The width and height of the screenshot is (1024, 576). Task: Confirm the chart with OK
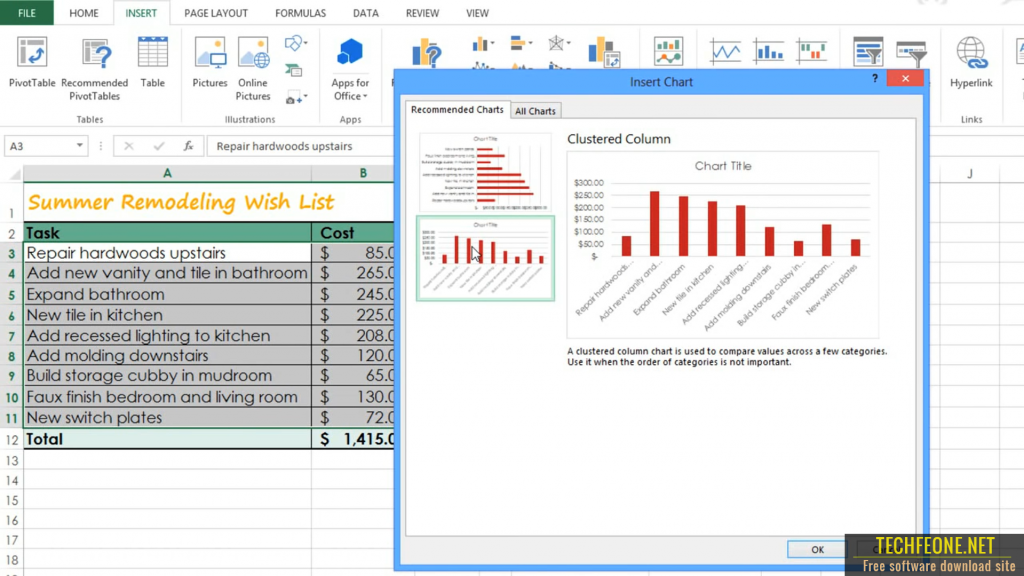pyautogui.click(x=818, y=550)
